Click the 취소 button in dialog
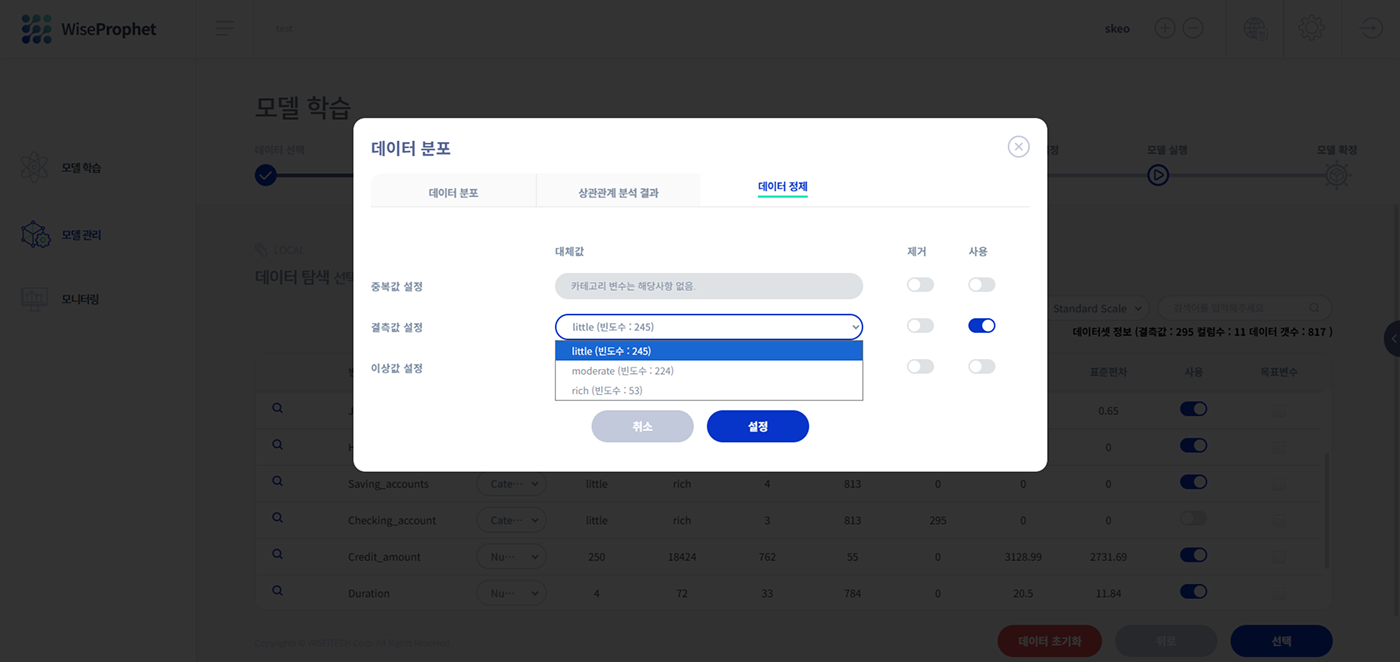Viewport: 1400px width, 662px height. [642, 426]
